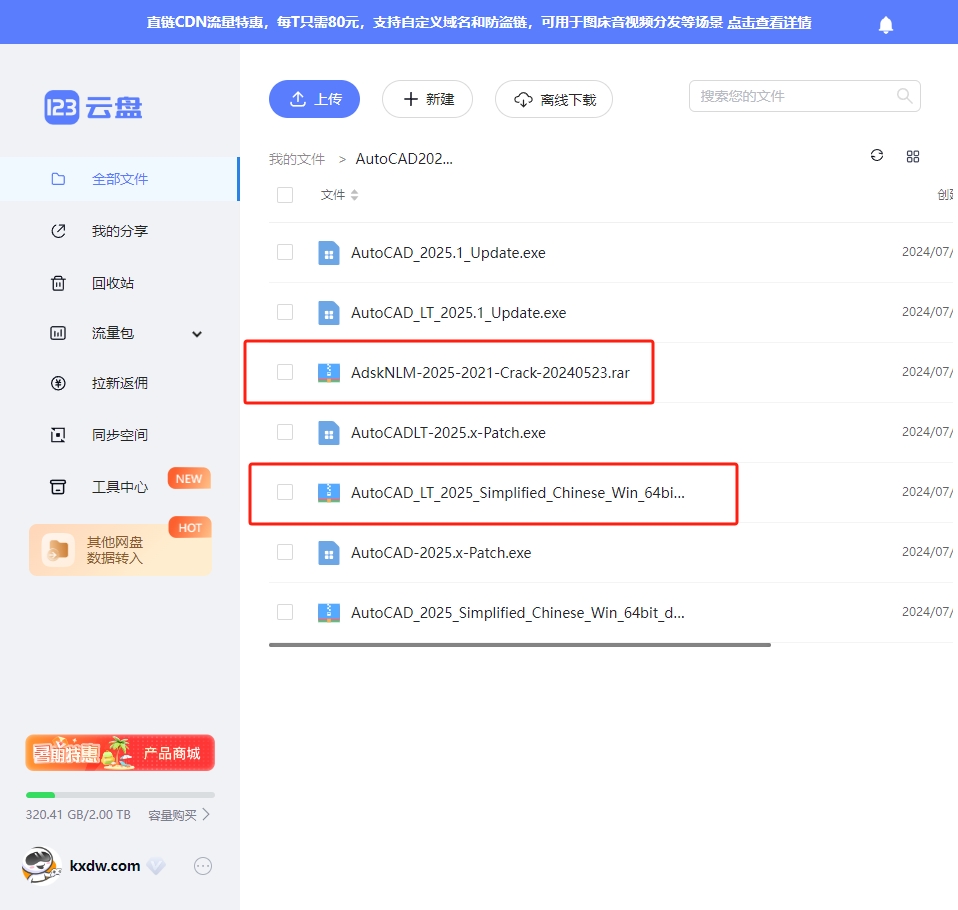Open 容量购买 arrow link
Image resolution: width=958 pixels, height=910 pixels.
[x=179, y=815]
